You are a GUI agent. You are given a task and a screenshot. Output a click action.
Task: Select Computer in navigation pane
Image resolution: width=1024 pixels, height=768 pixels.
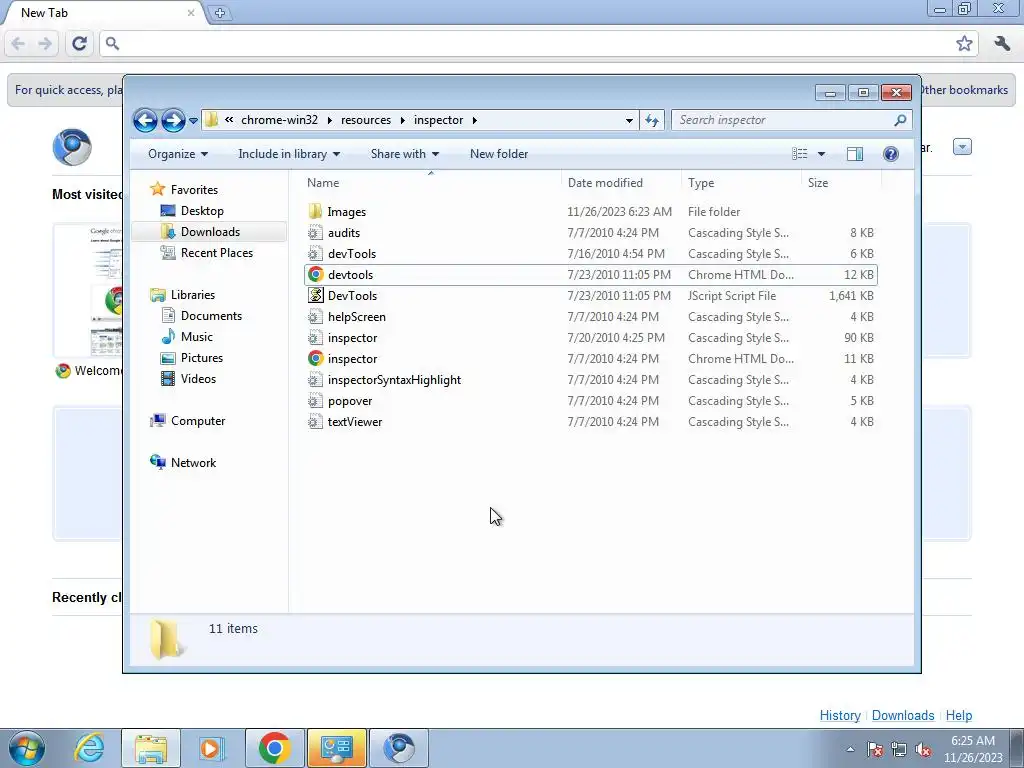[x=197, y=421]
